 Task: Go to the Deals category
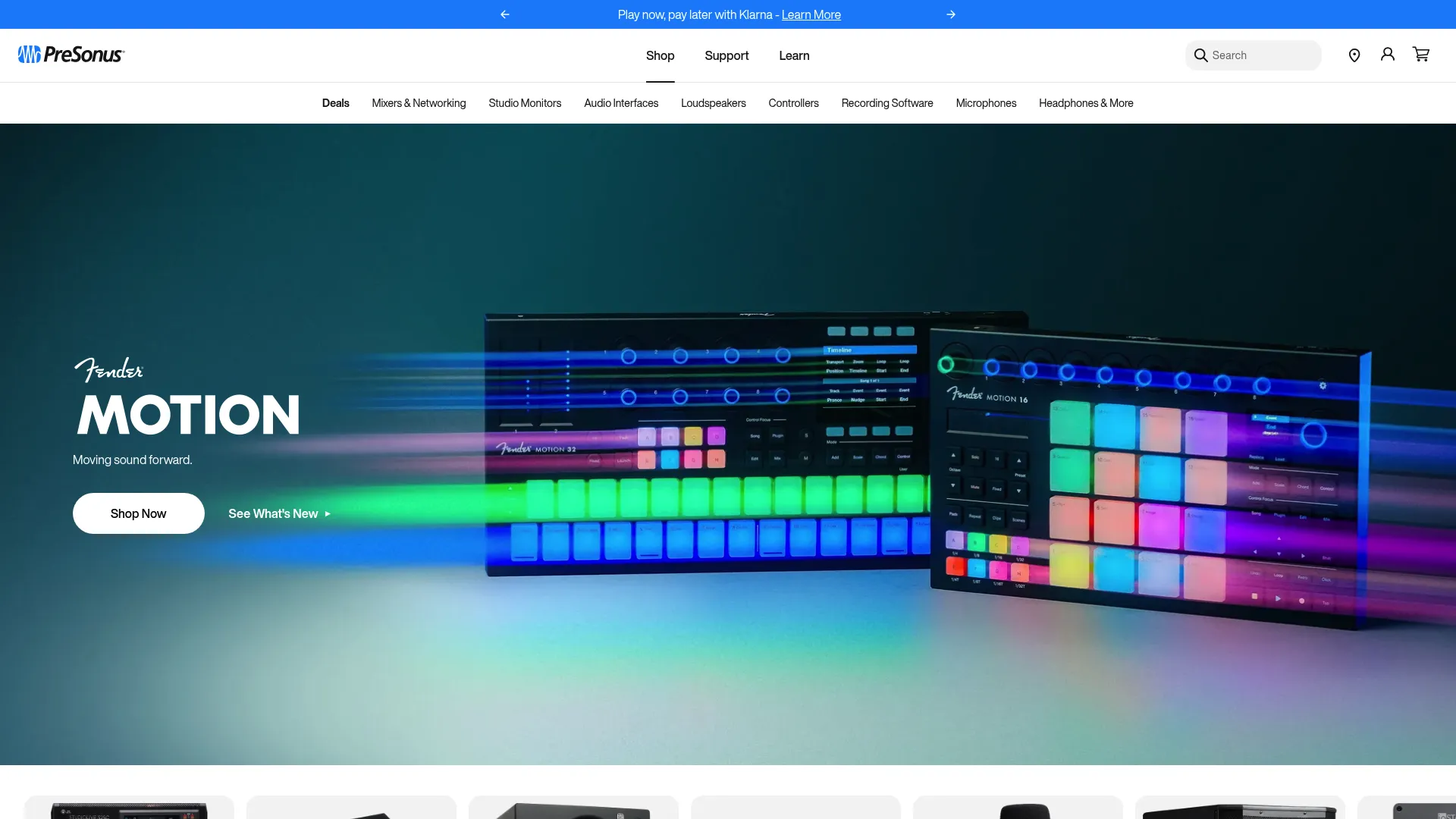click(335, 103)
